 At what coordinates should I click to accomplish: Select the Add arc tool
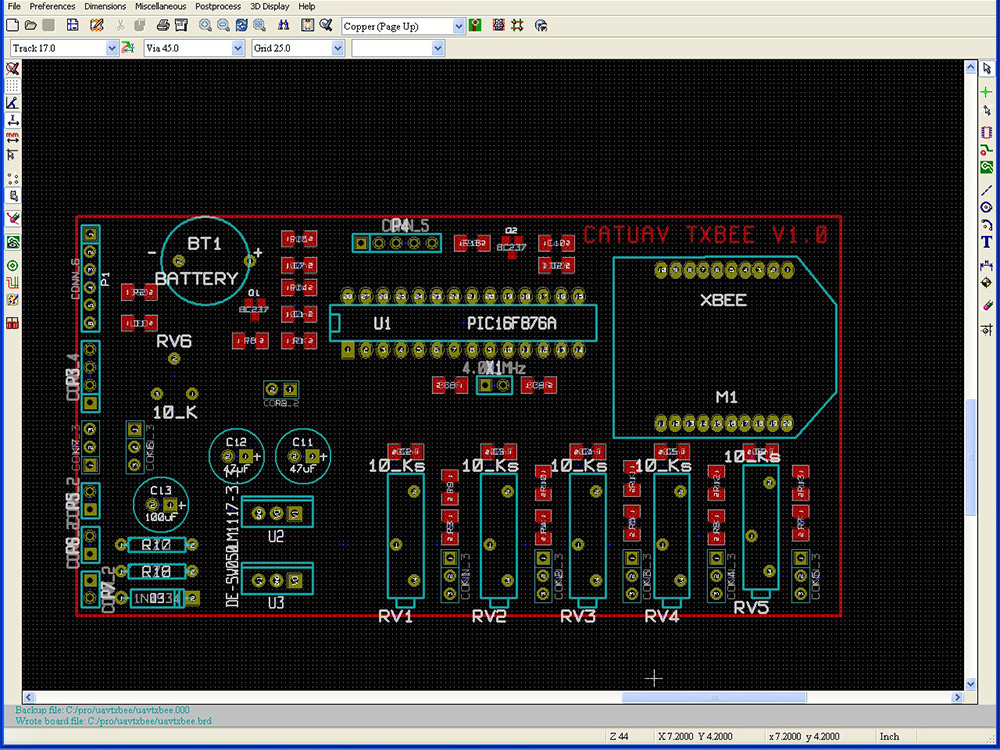[x=987, y=224]
